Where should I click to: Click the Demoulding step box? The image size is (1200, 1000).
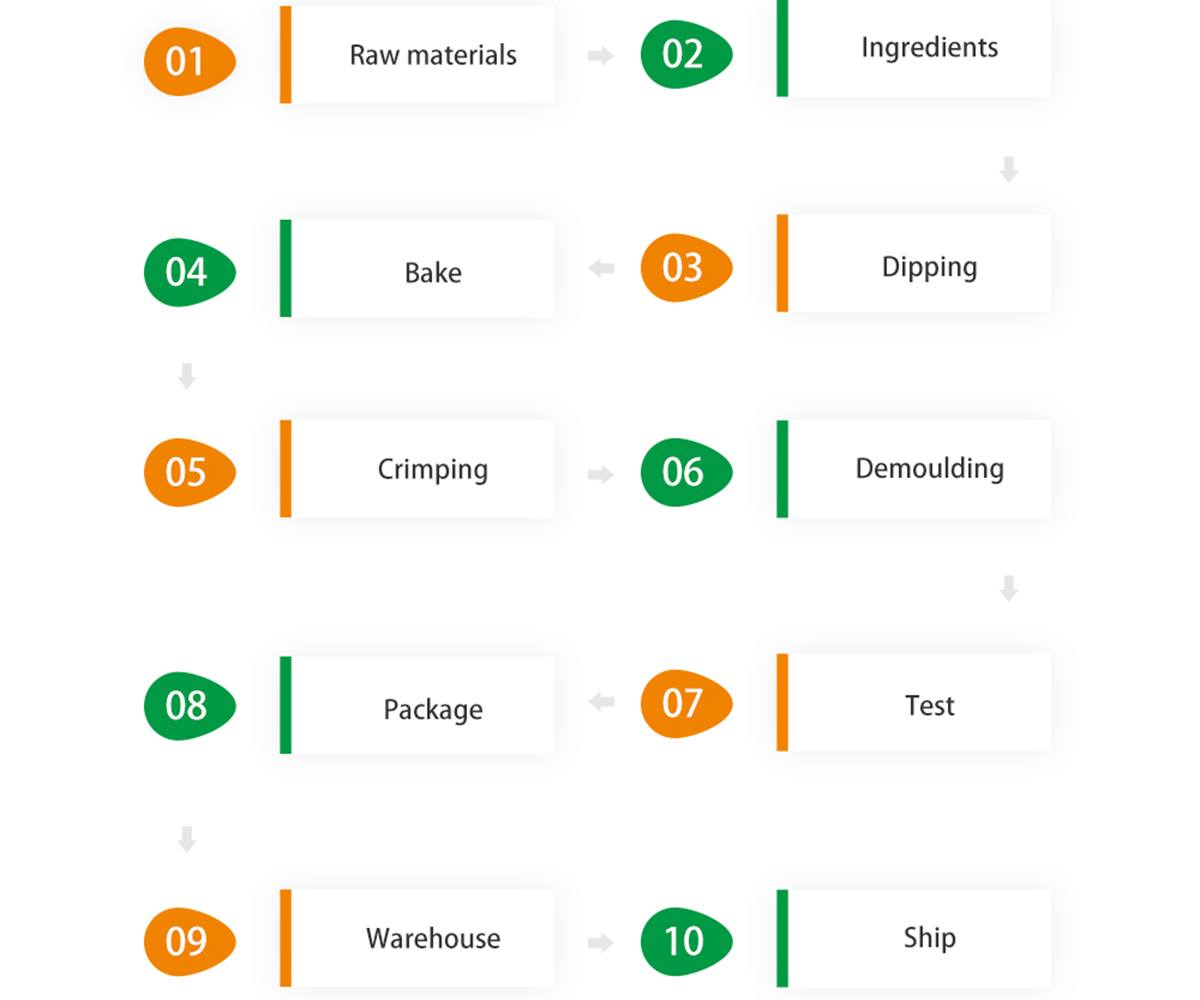click(914, 468)
